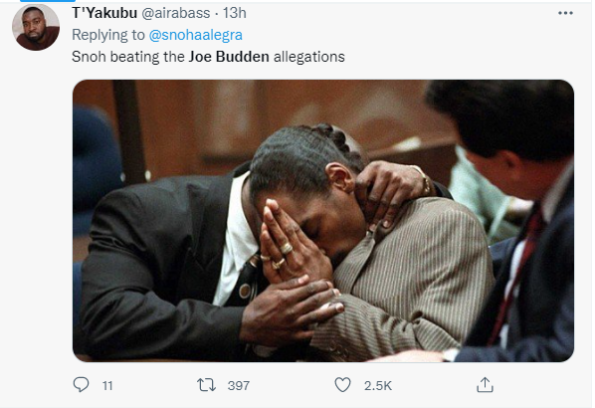Open the 13h timestamp permalink

pyautogui.click(x=235, y=13)
